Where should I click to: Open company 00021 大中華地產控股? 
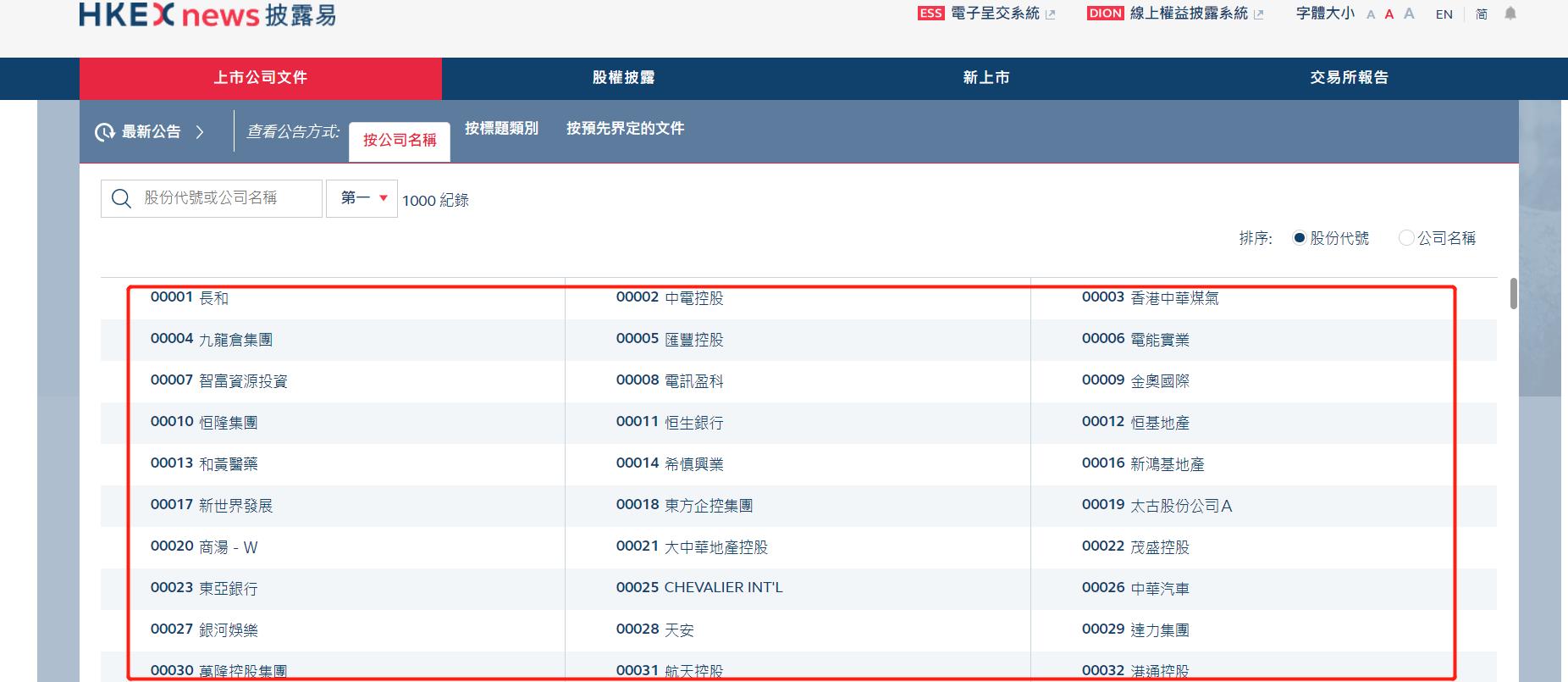pos(692,547)
